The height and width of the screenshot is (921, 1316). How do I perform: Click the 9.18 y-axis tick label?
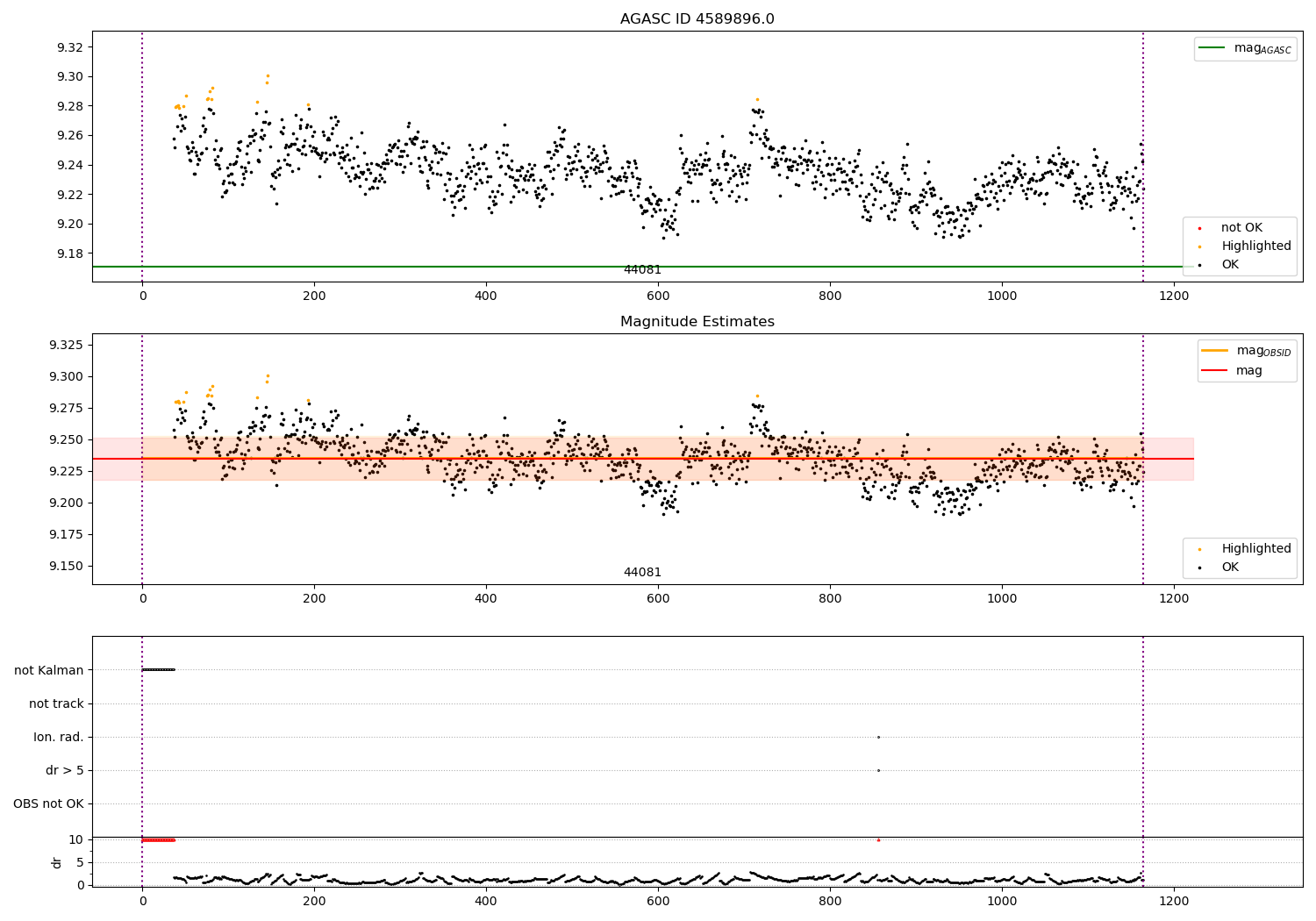(x=68, y=253)
